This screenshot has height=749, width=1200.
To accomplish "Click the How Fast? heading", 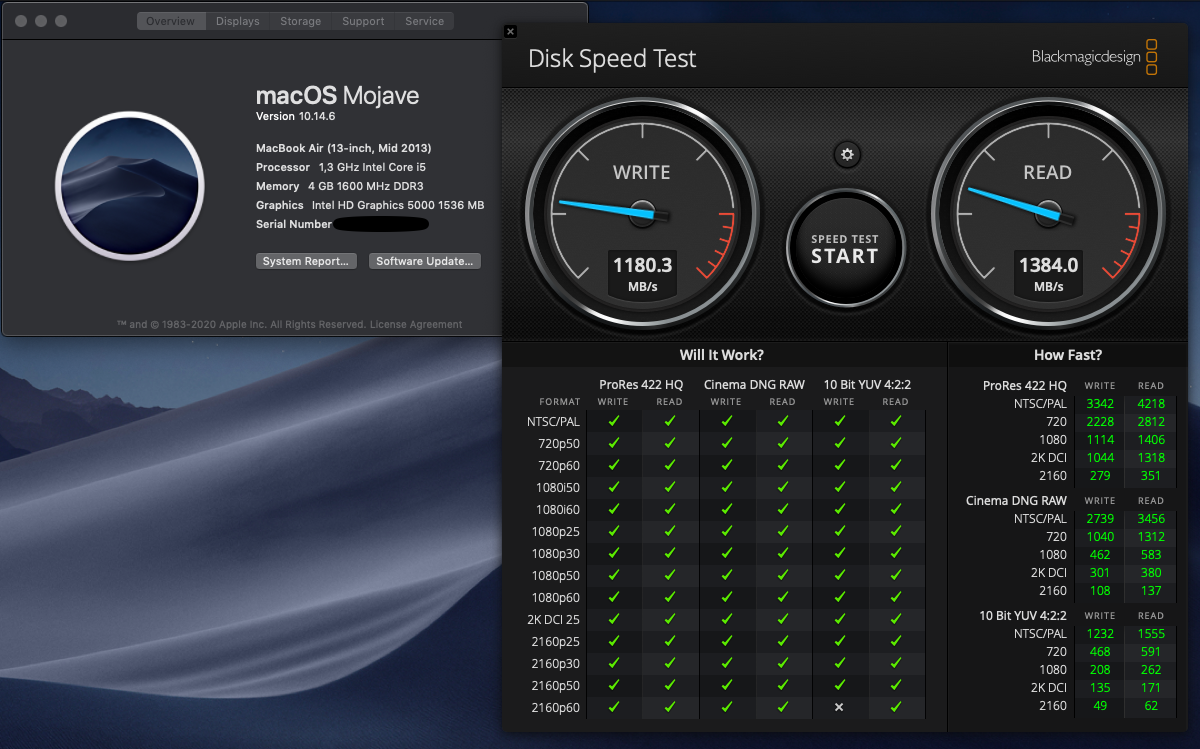I will click(x=1068, y=355).
